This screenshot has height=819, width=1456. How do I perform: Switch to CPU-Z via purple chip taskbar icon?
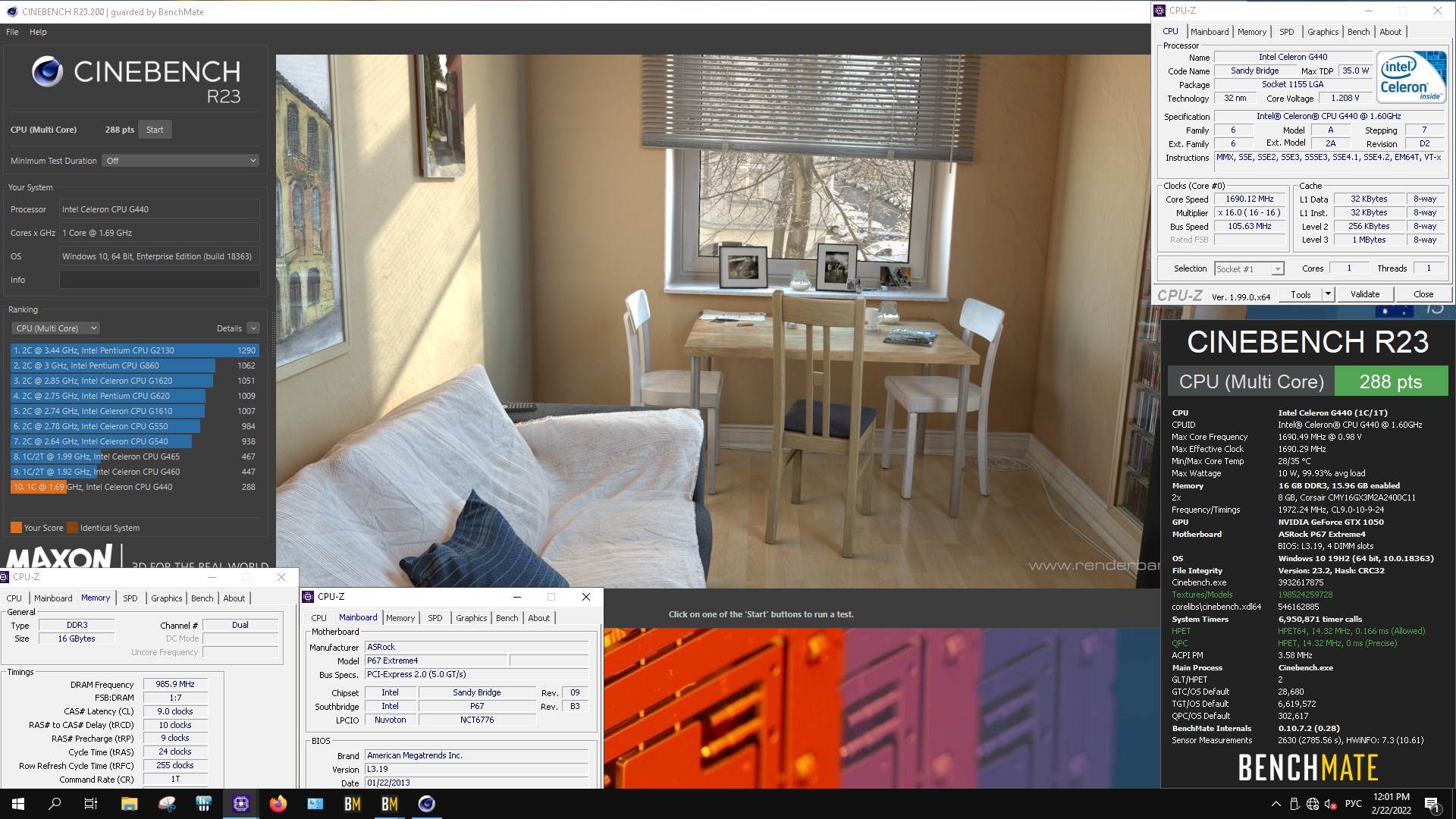(x=241, y=804)
